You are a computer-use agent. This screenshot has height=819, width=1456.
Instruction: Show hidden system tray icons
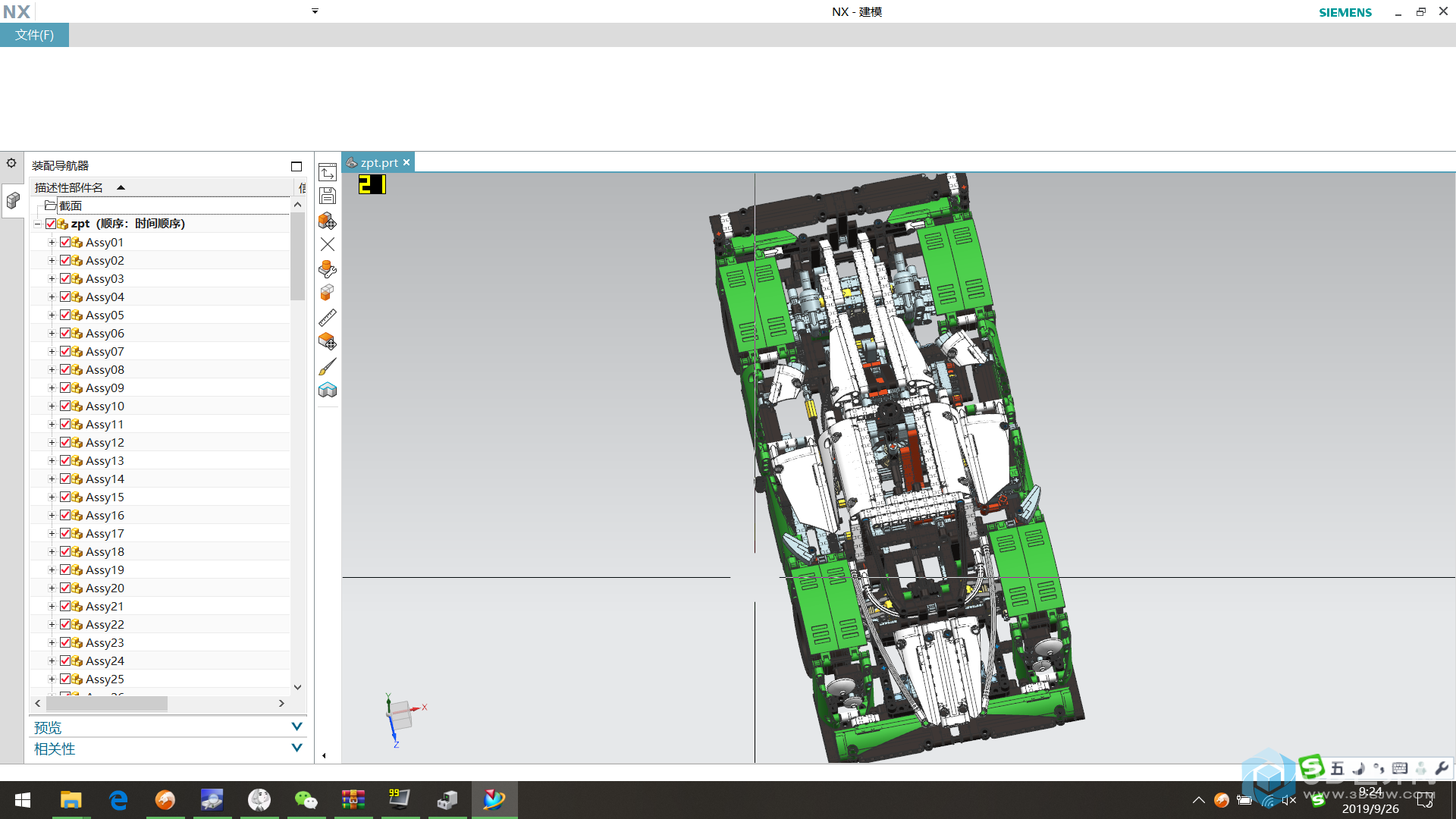1198,800
